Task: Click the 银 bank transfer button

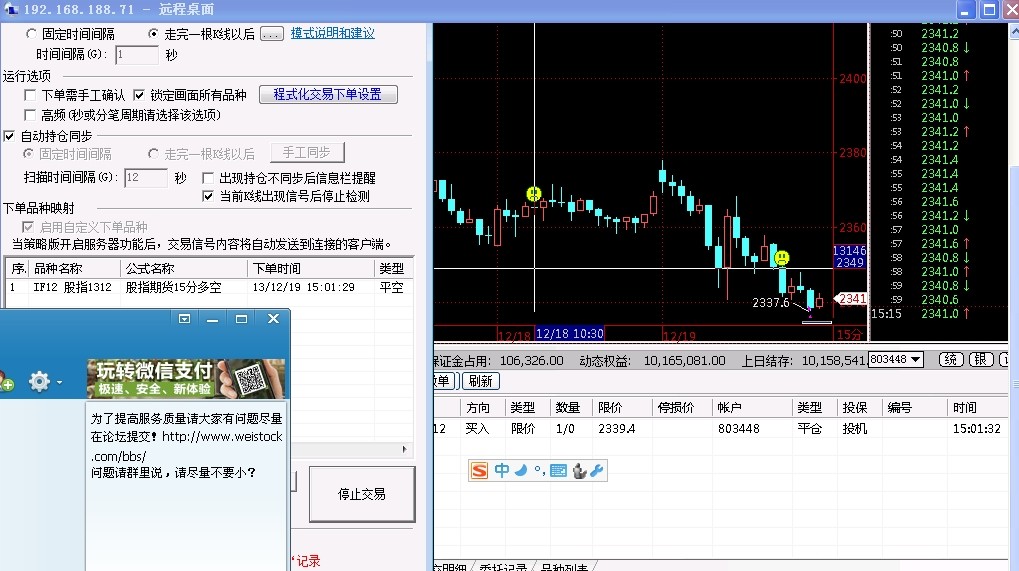Action: click(x=981, y=359)
